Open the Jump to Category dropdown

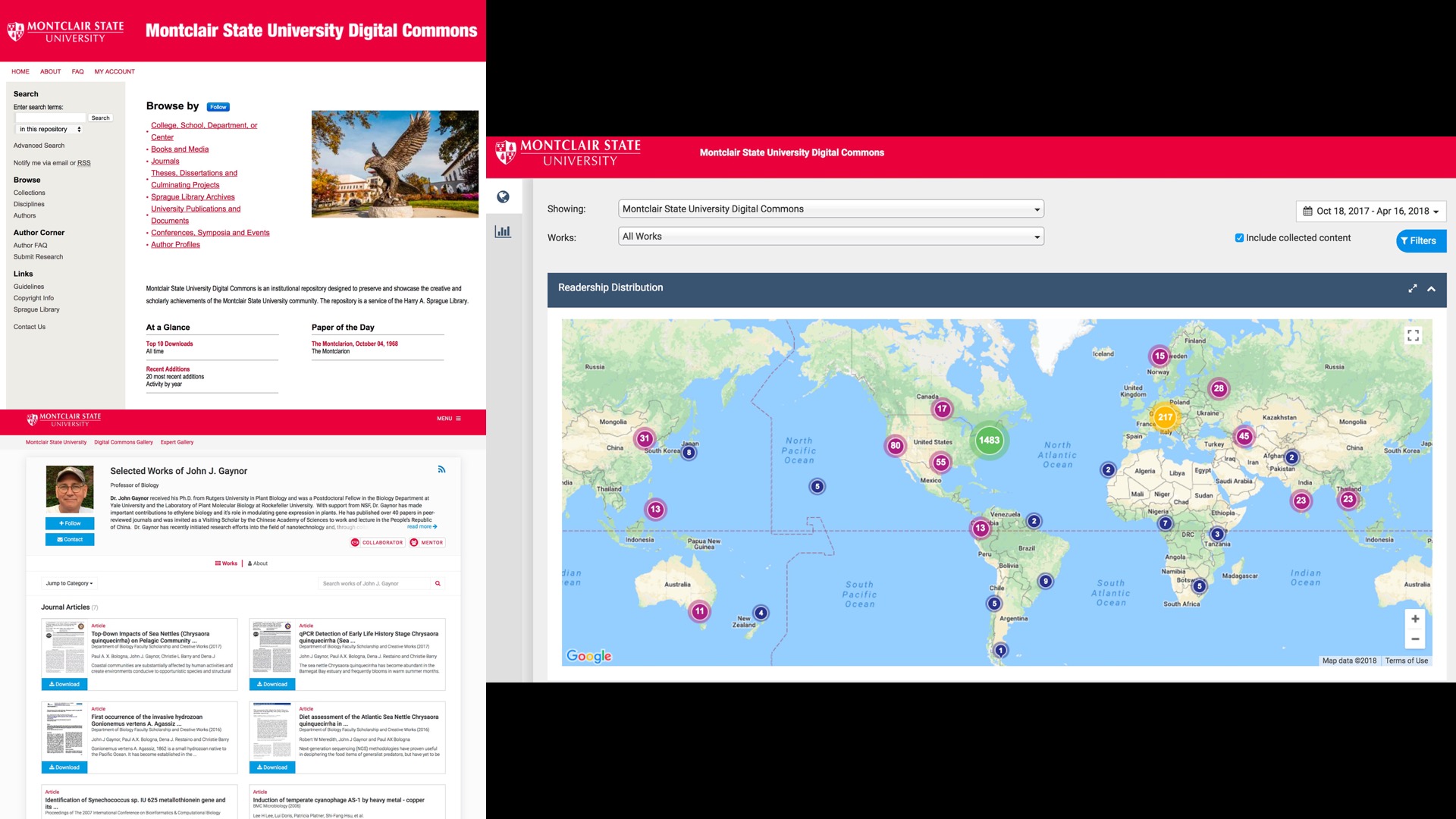(x=68, y=583)
